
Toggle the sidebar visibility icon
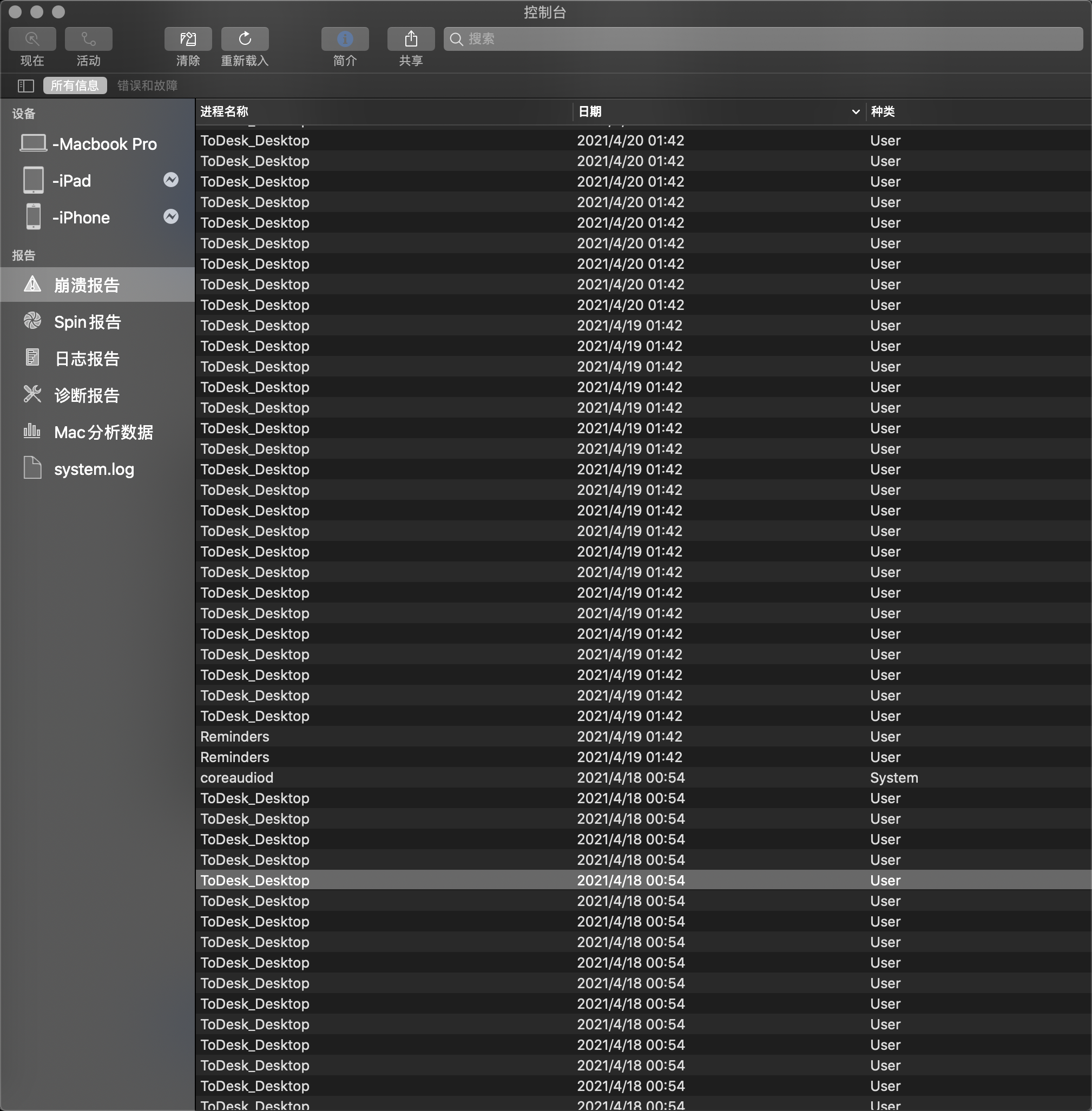(26, 86)
